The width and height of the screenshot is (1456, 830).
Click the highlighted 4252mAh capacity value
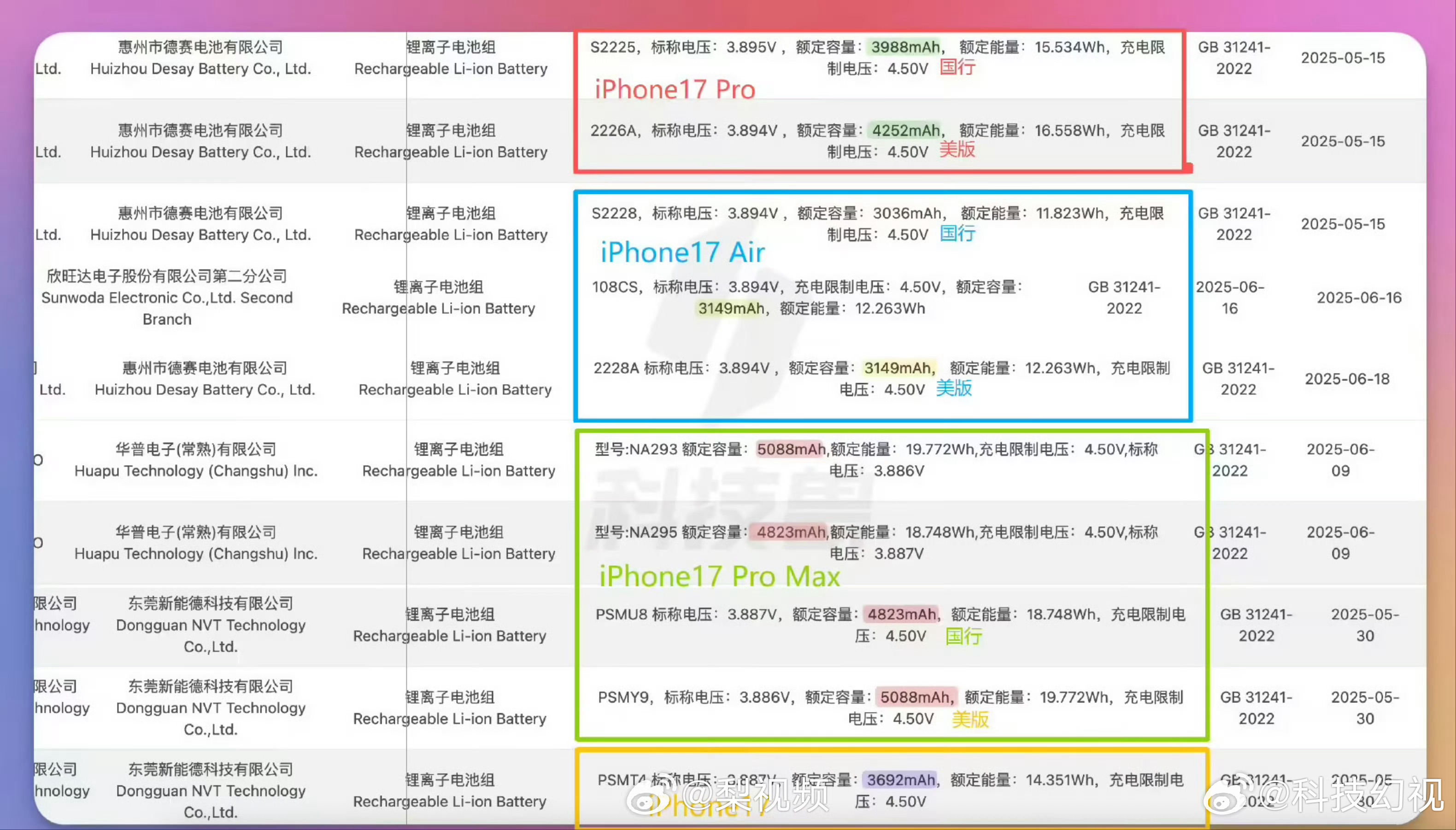tap(906, 130)
